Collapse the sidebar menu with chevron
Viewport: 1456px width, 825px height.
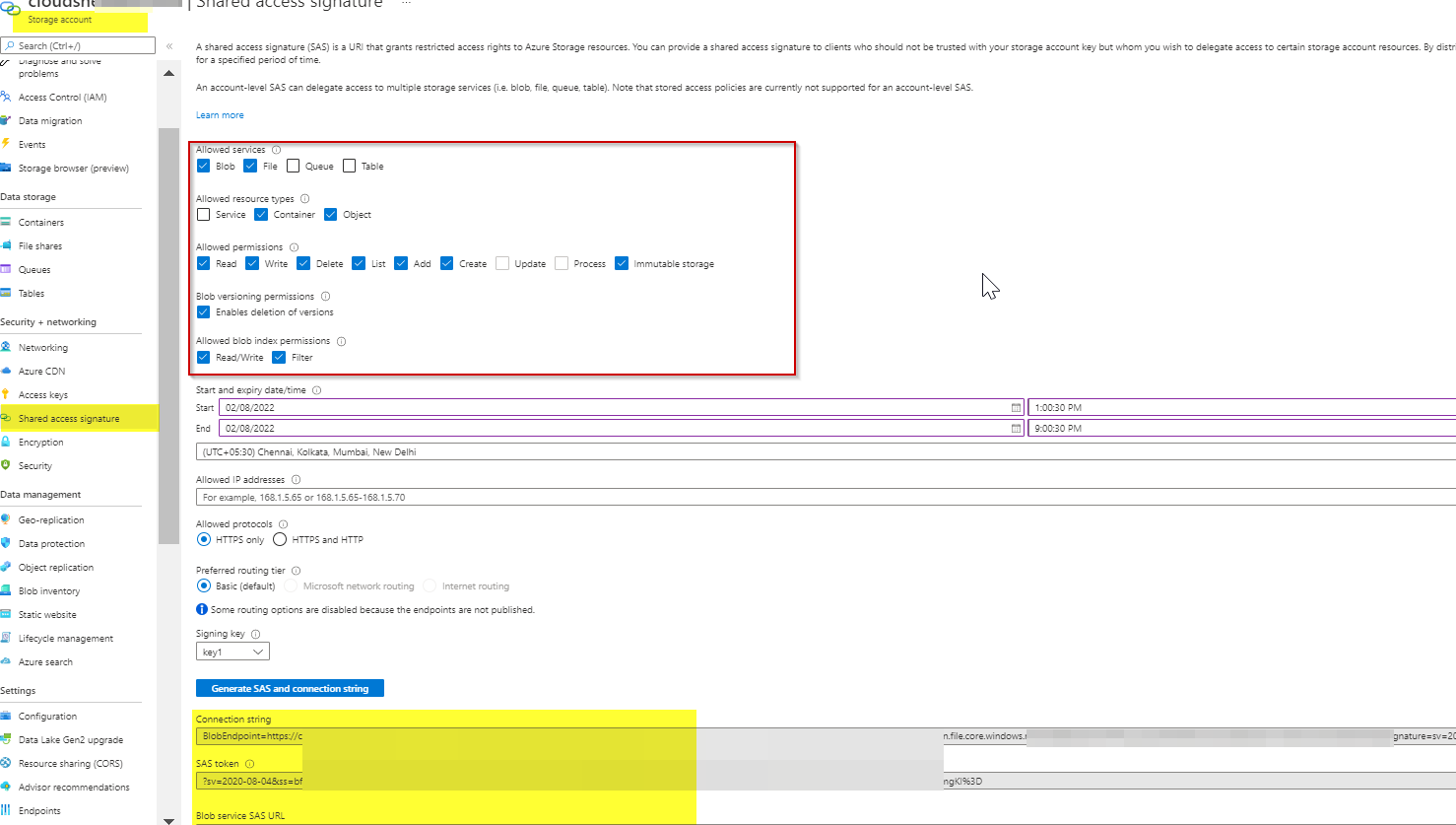point(169,46)
